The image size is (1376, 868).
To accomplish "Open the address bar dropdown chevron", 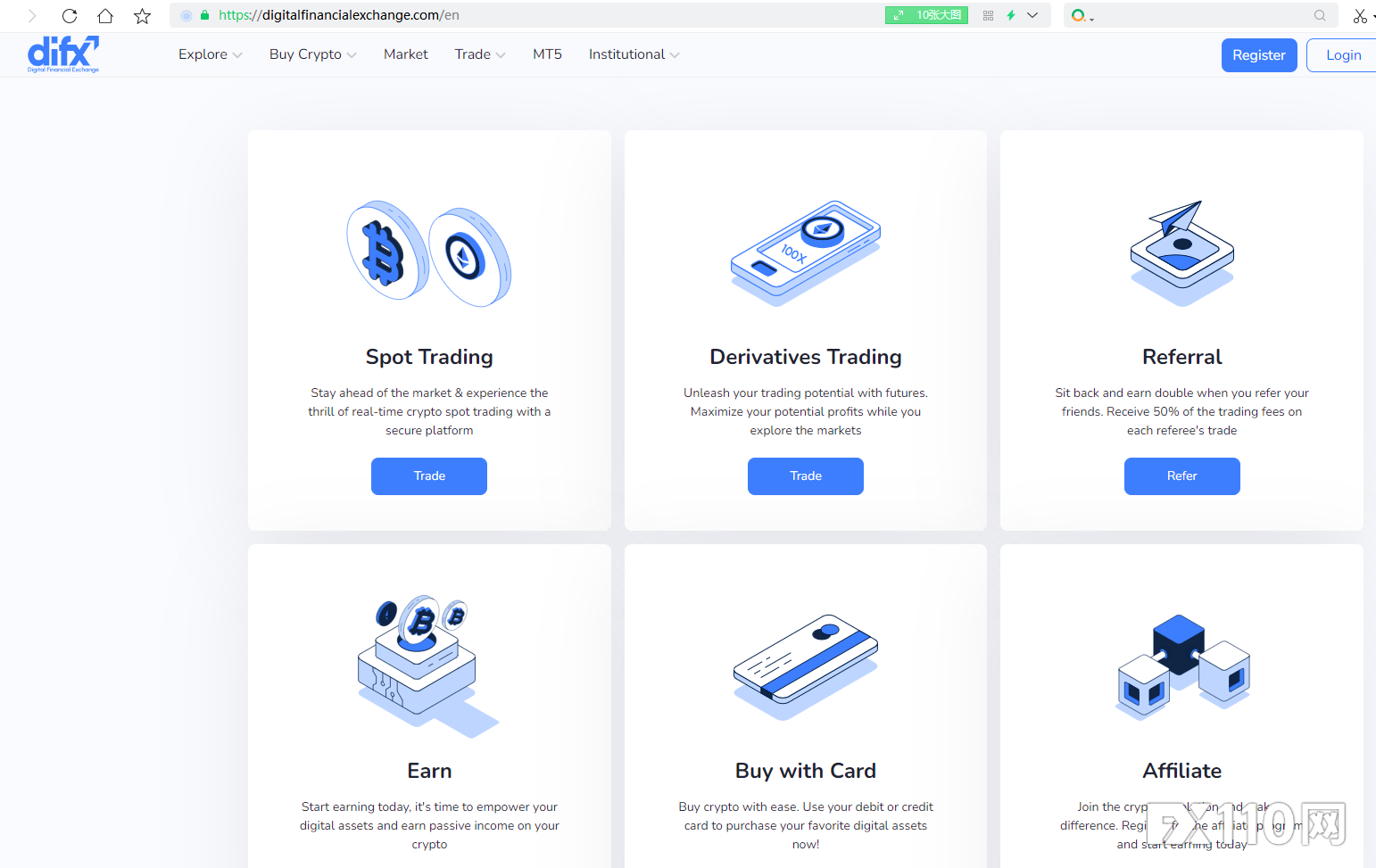I will 1032,15.
